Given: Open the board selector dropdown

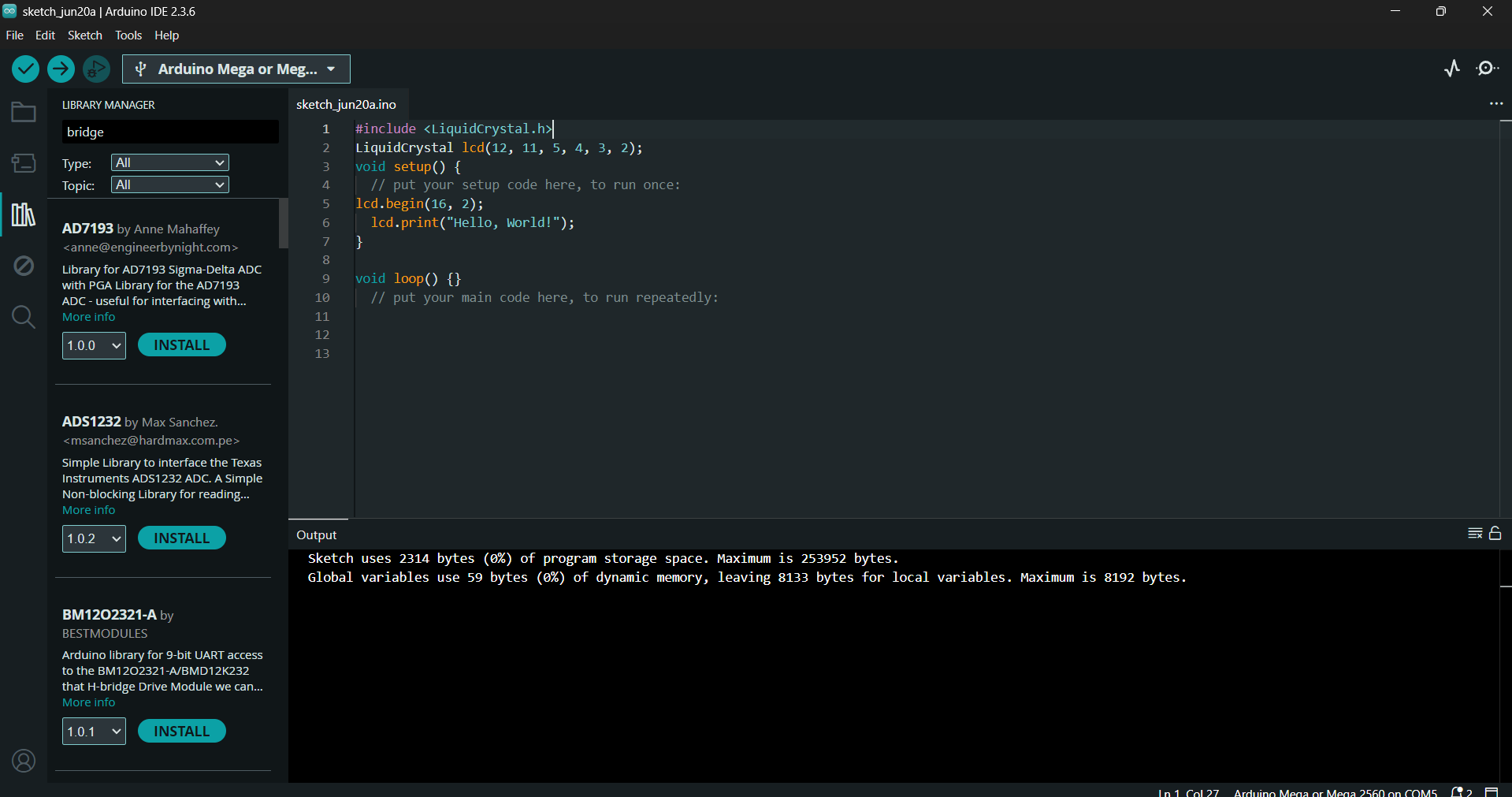Looking at the screenshot, I should (236, 69).
